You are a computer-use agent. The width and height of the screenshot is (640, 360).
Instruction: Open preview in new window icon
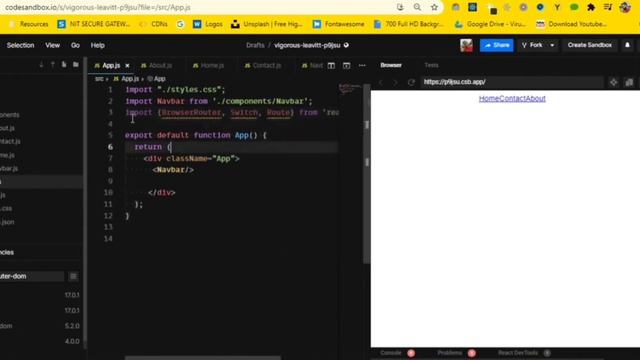629,82
